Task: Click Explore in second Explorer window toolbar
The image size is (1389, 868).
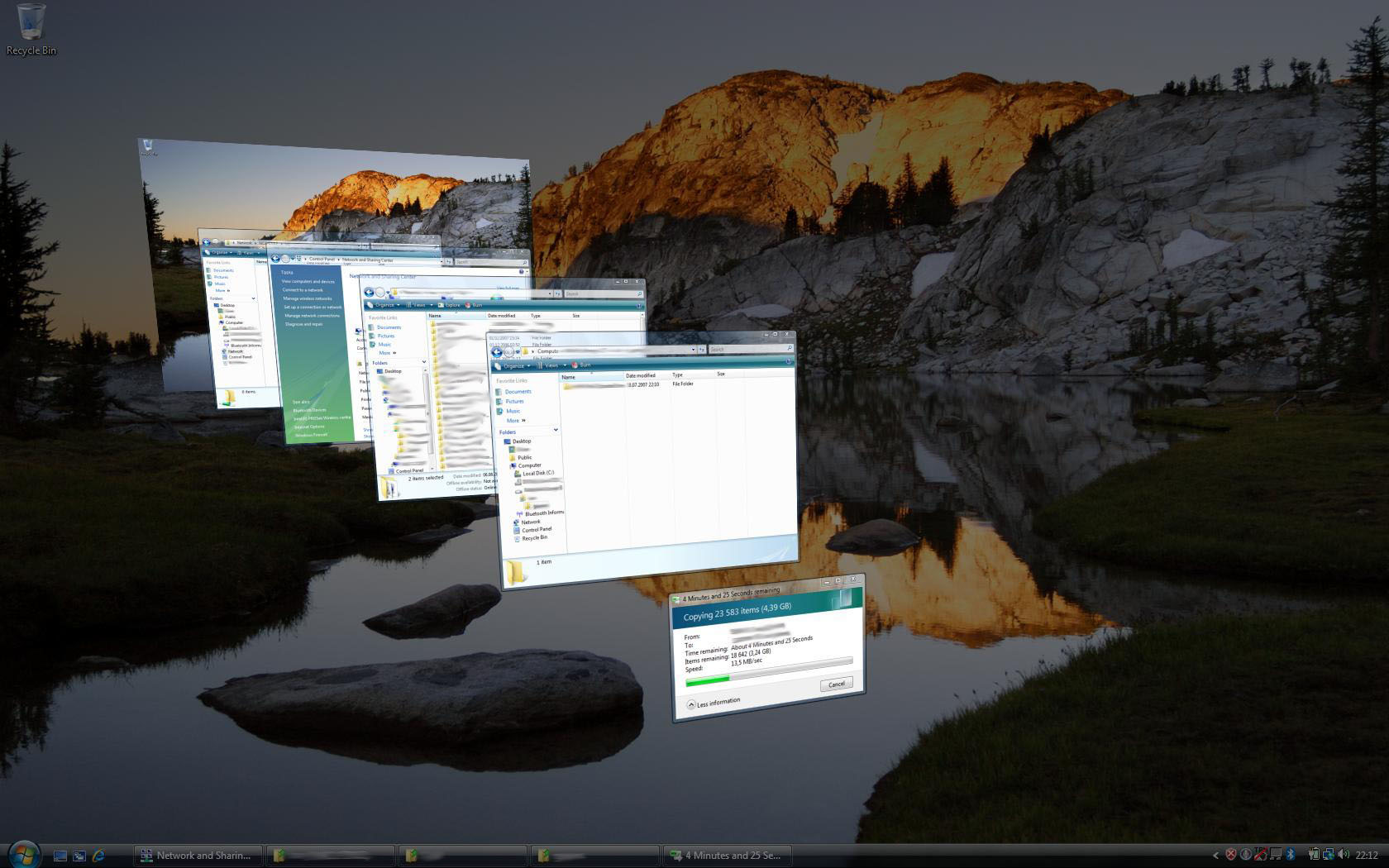Action: [x=449, y=305]
